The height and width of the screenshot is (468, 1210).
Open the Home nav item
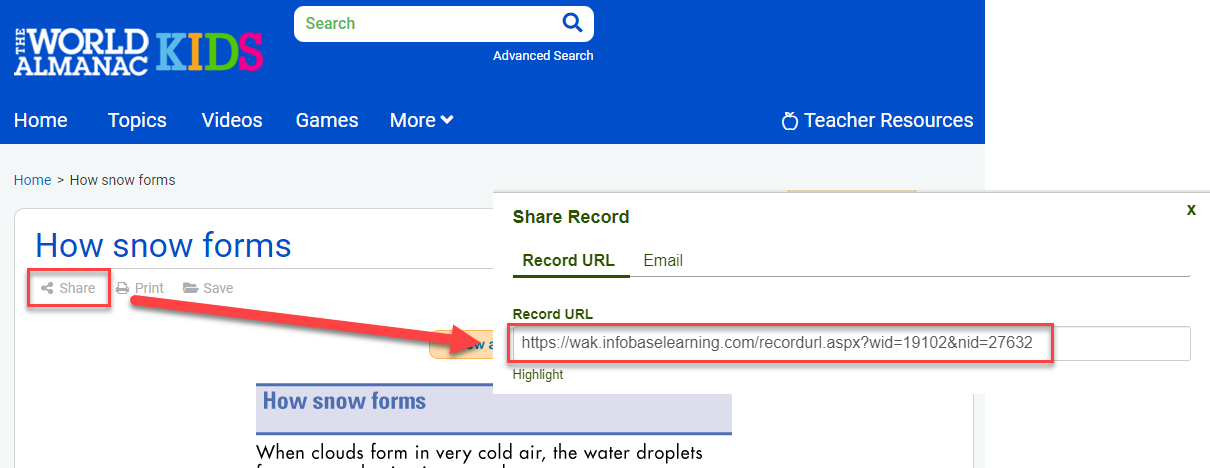[x=41, y=120]
